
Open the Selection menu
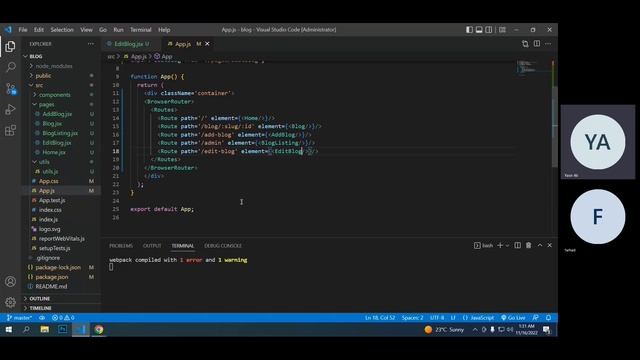coord(62,30)
